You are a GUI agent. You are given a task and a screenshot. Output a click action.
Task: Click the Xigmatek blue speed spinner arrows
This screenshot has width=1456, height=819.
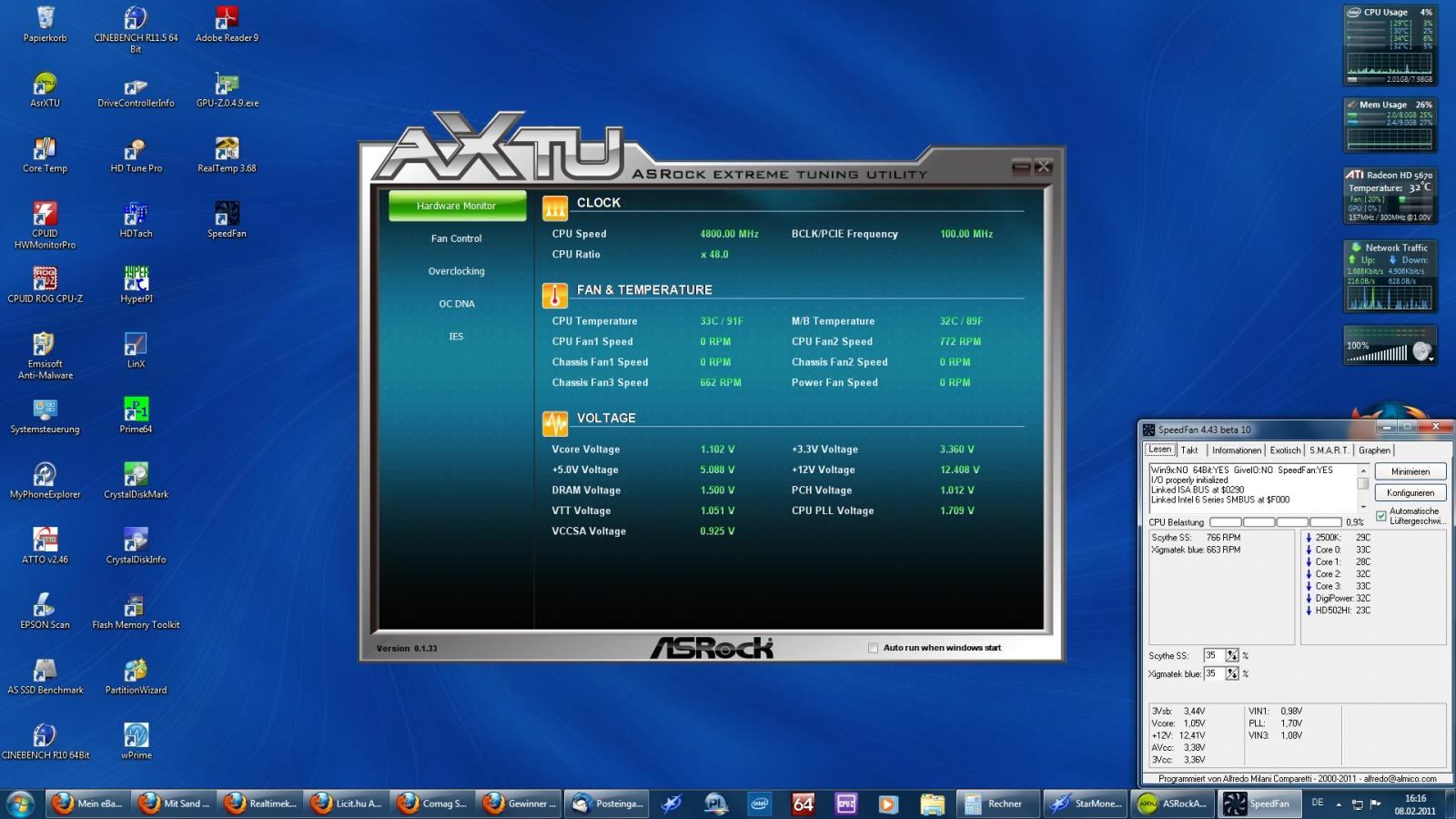coord(1231,674)
